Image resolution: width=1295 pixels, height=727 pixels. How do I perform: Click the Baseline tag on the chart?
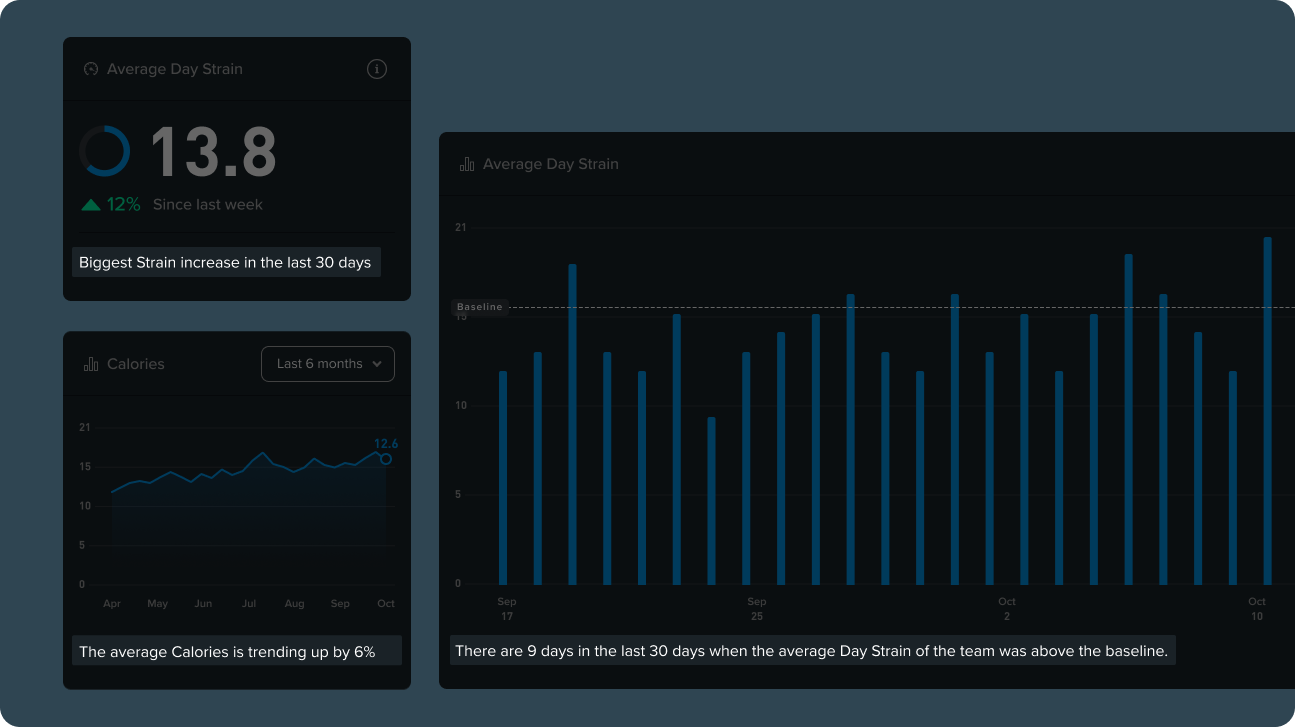tap(480, 307)
